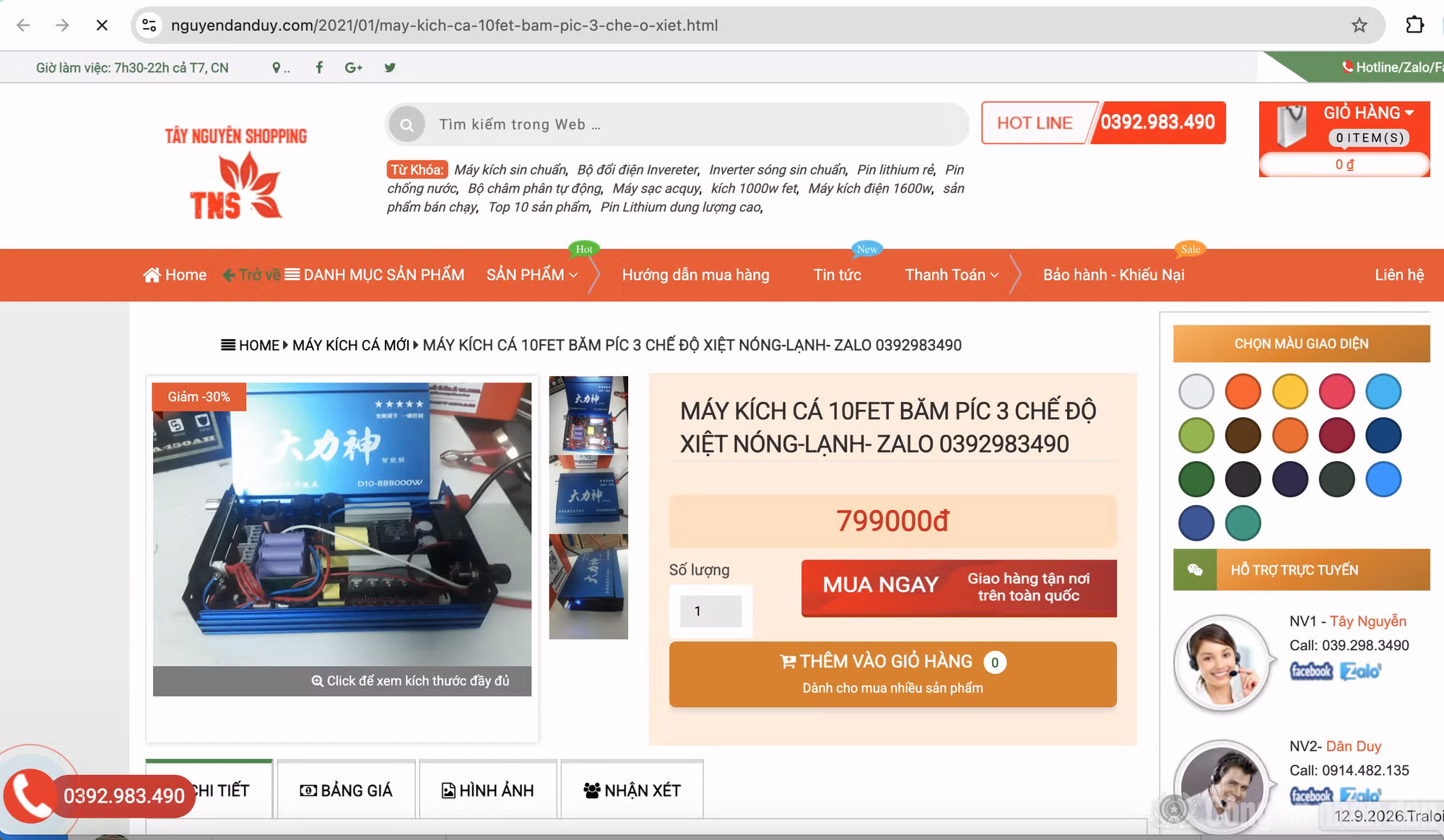This screenshot has width=1444, height=840.
Task: Click the Máy kích sin chuẩn keyword link
Action: pos(510,170)
